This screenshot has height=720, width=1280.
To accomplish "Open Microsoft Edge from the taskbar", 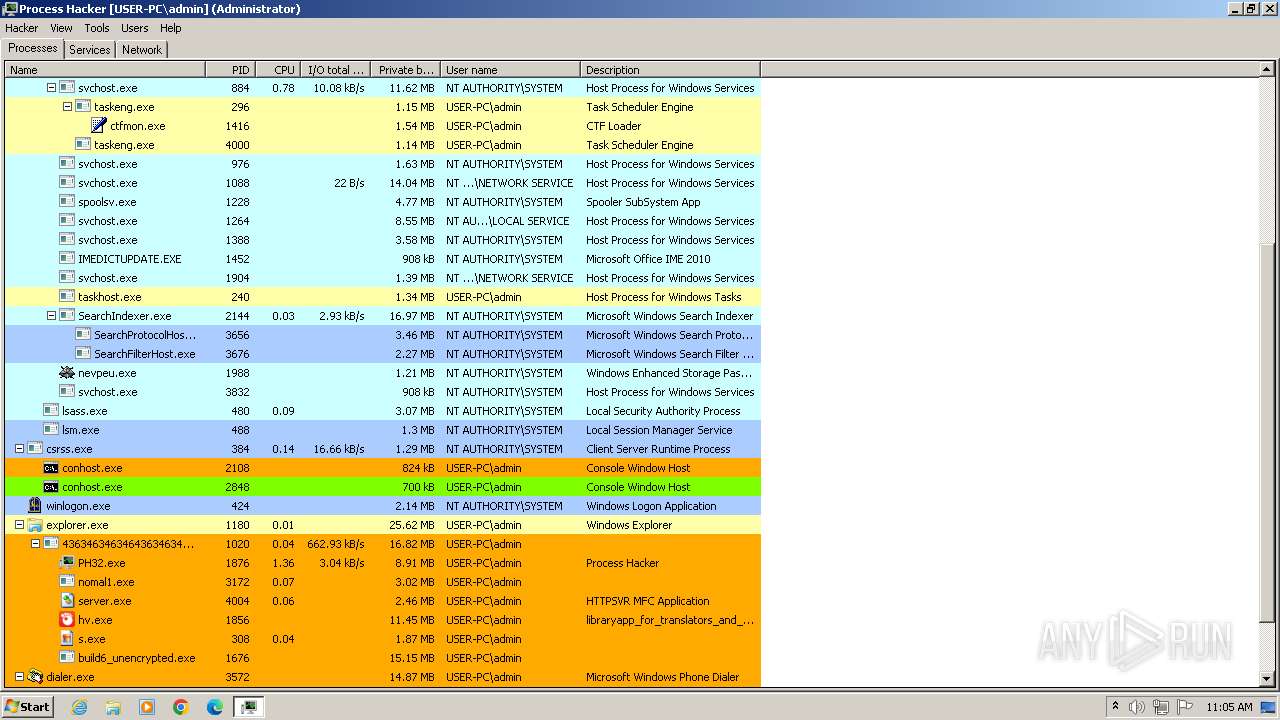I will click(x=215, y=707).
